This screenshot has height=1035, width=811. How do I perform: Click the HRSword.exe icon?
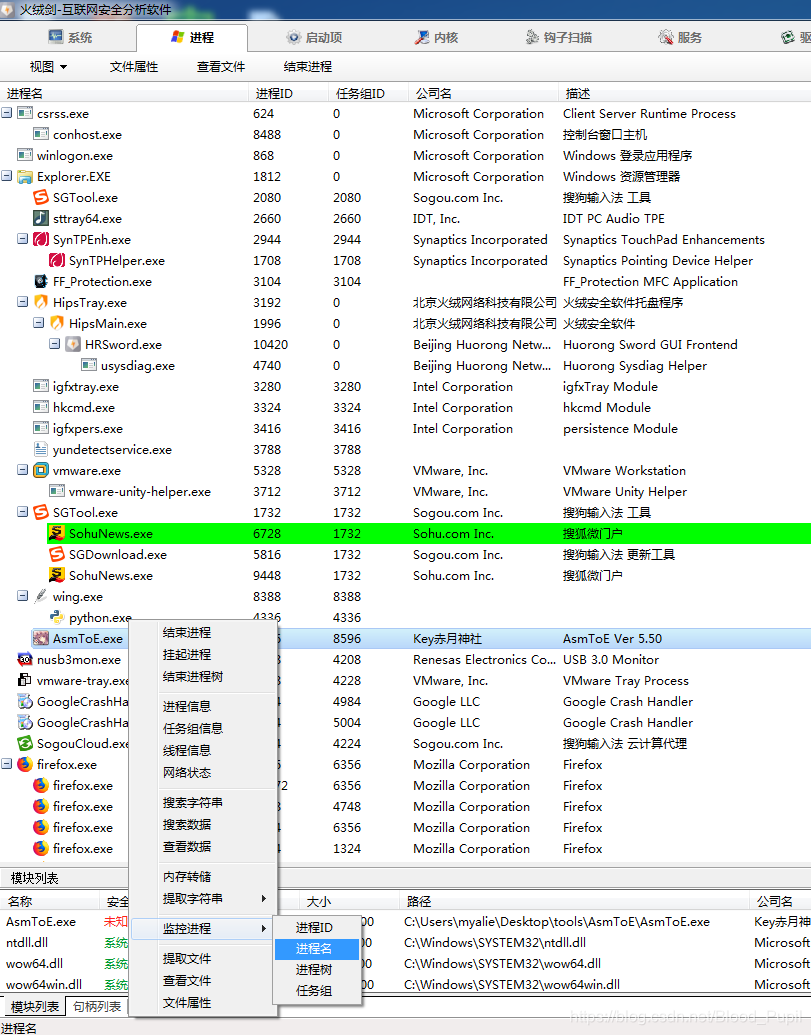tap(73, 345)
